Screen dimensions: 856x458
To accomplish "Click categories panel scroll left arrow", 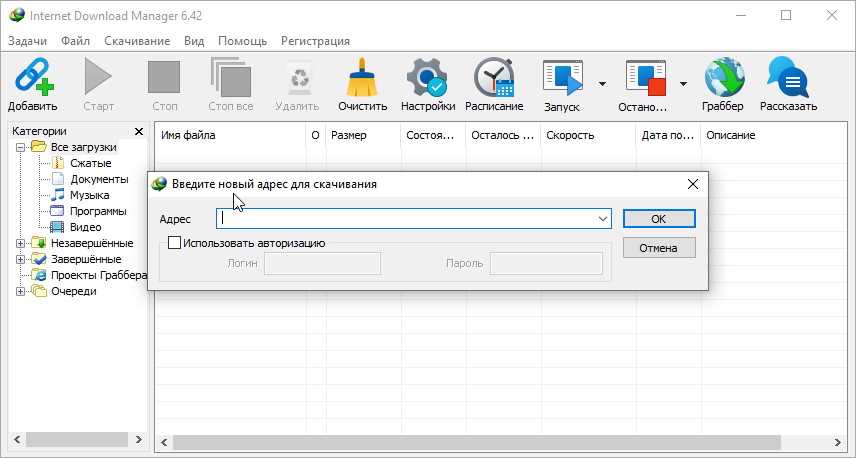I will [x=17, y=439].
